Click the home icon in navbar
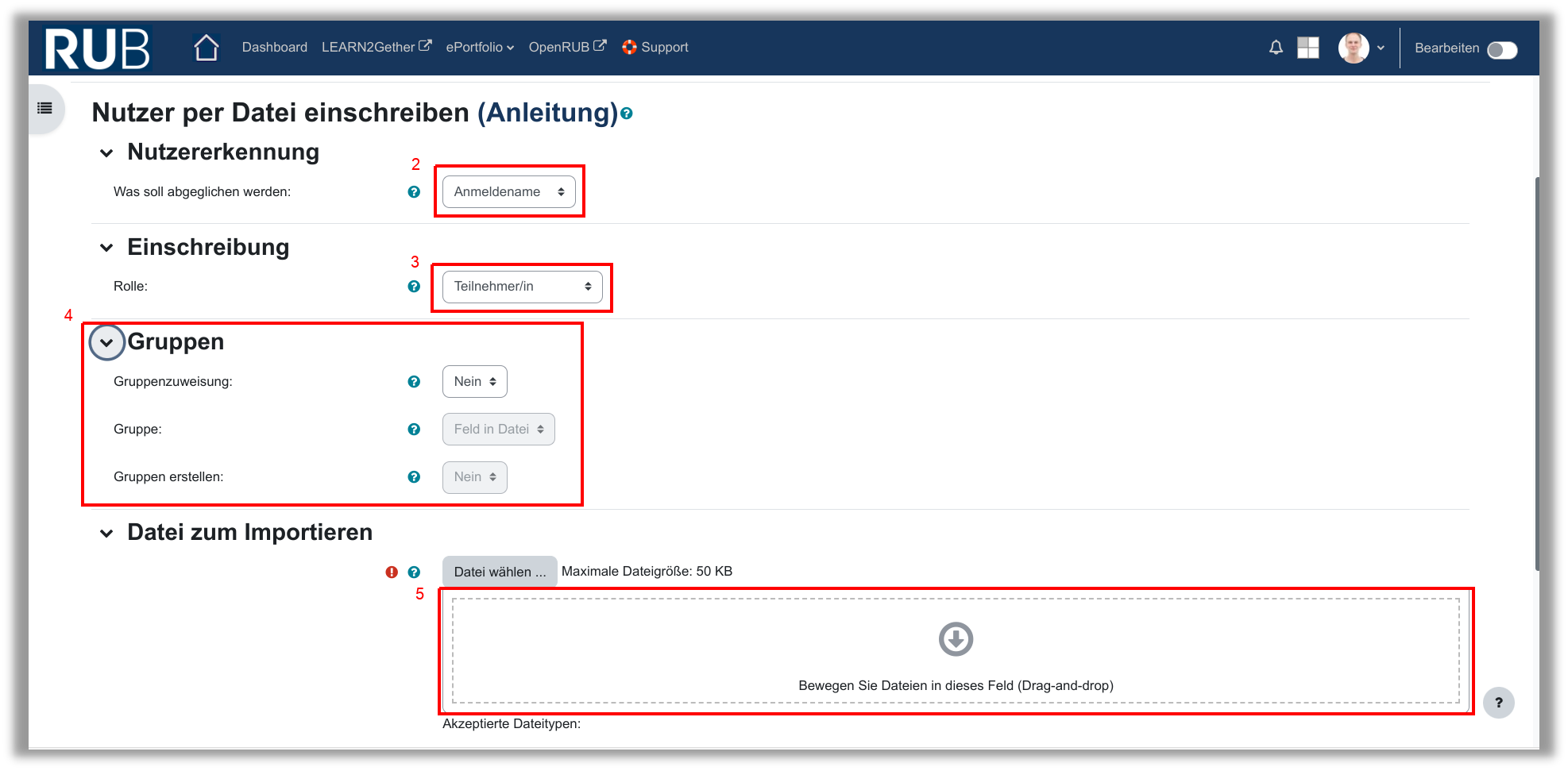This screenshot has width=1568, height=771. [207, 48]
